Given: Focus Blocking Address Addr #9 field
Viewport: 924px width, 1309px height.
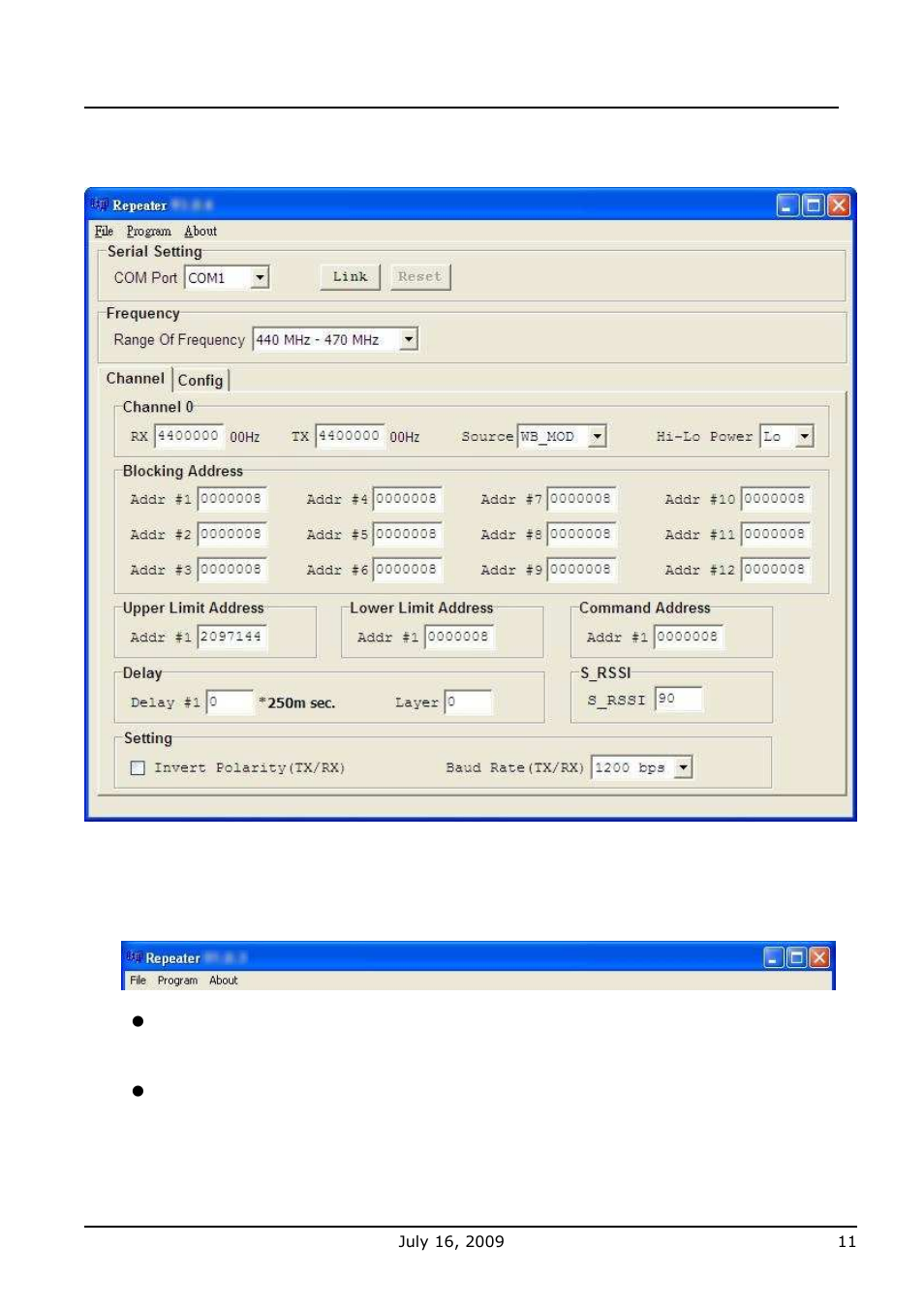Looking at the screenshot, I should 581,570.
